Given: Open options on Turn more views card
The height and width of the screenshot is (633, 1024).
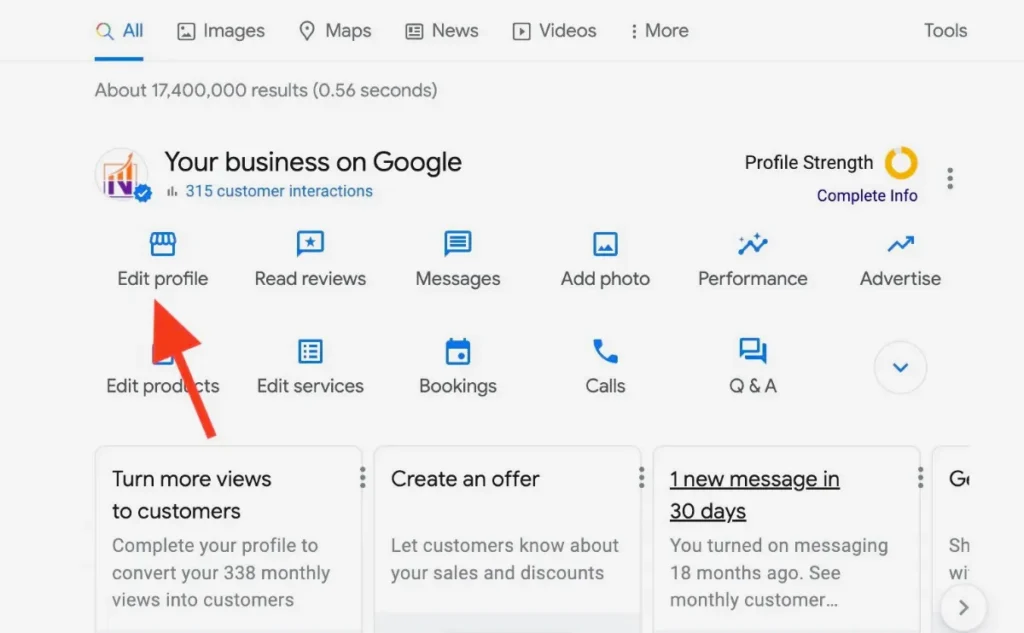Looking at the screenshot, I should tap(362, 478).
